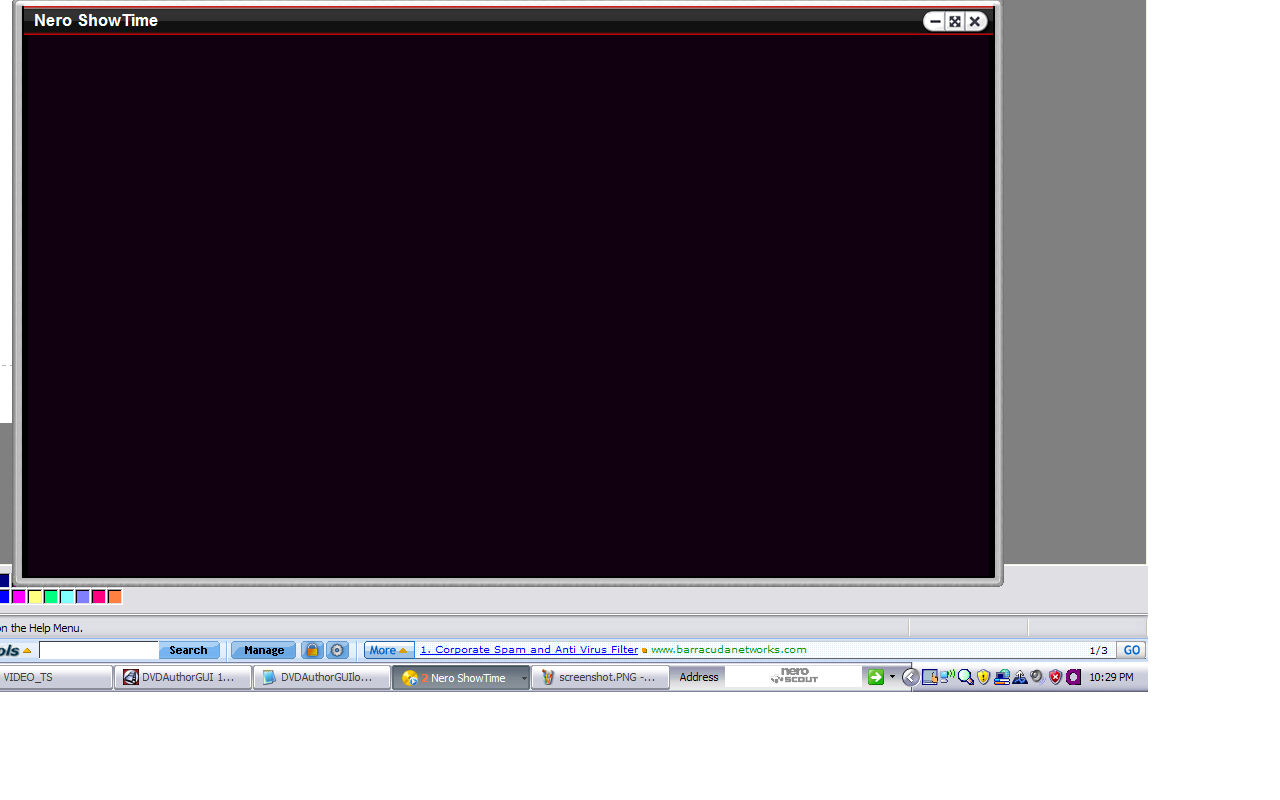Click the Help Menu status bar text

42,628
